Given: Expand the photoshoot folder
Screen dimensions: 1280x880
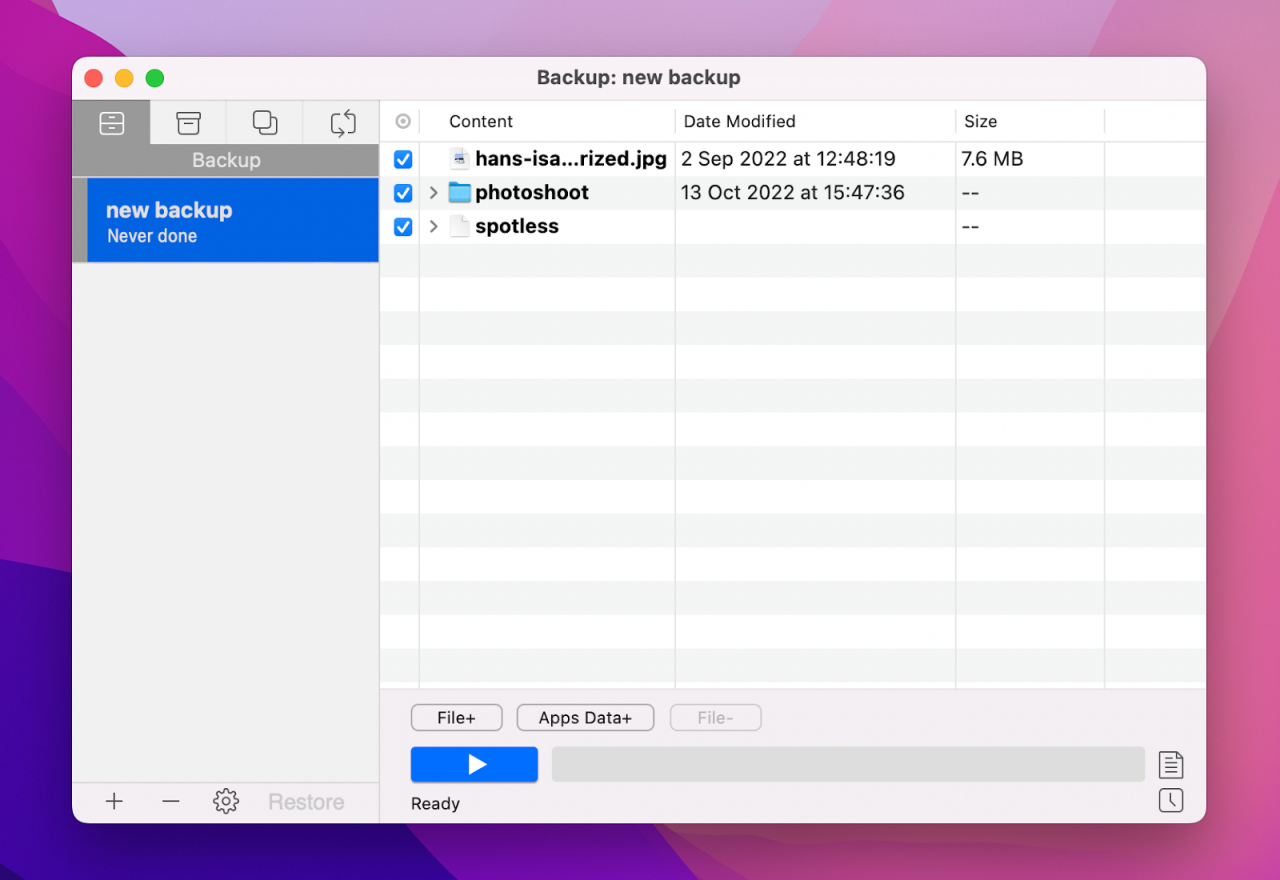Looking at the screenshot, I should [433, 193].
